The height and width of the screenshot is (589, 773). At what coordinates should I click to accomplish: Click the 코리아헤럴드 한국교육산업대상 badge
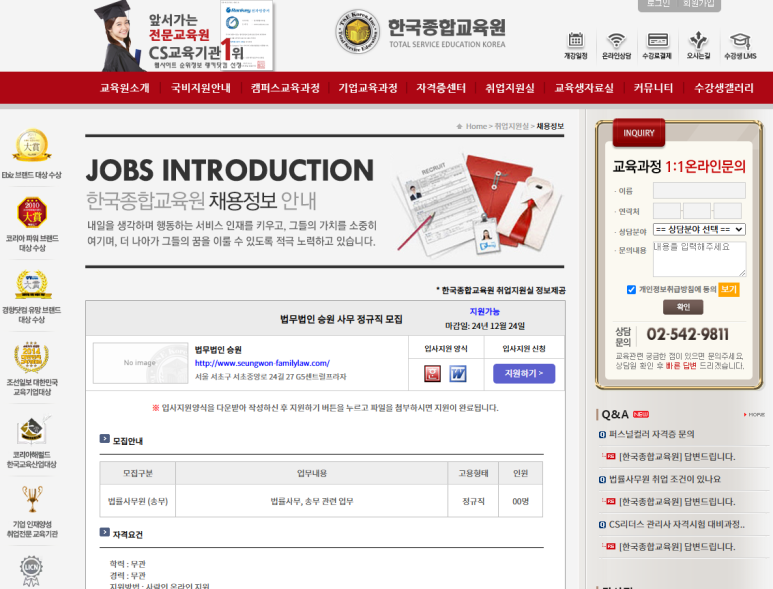click(x=33, y=430)
